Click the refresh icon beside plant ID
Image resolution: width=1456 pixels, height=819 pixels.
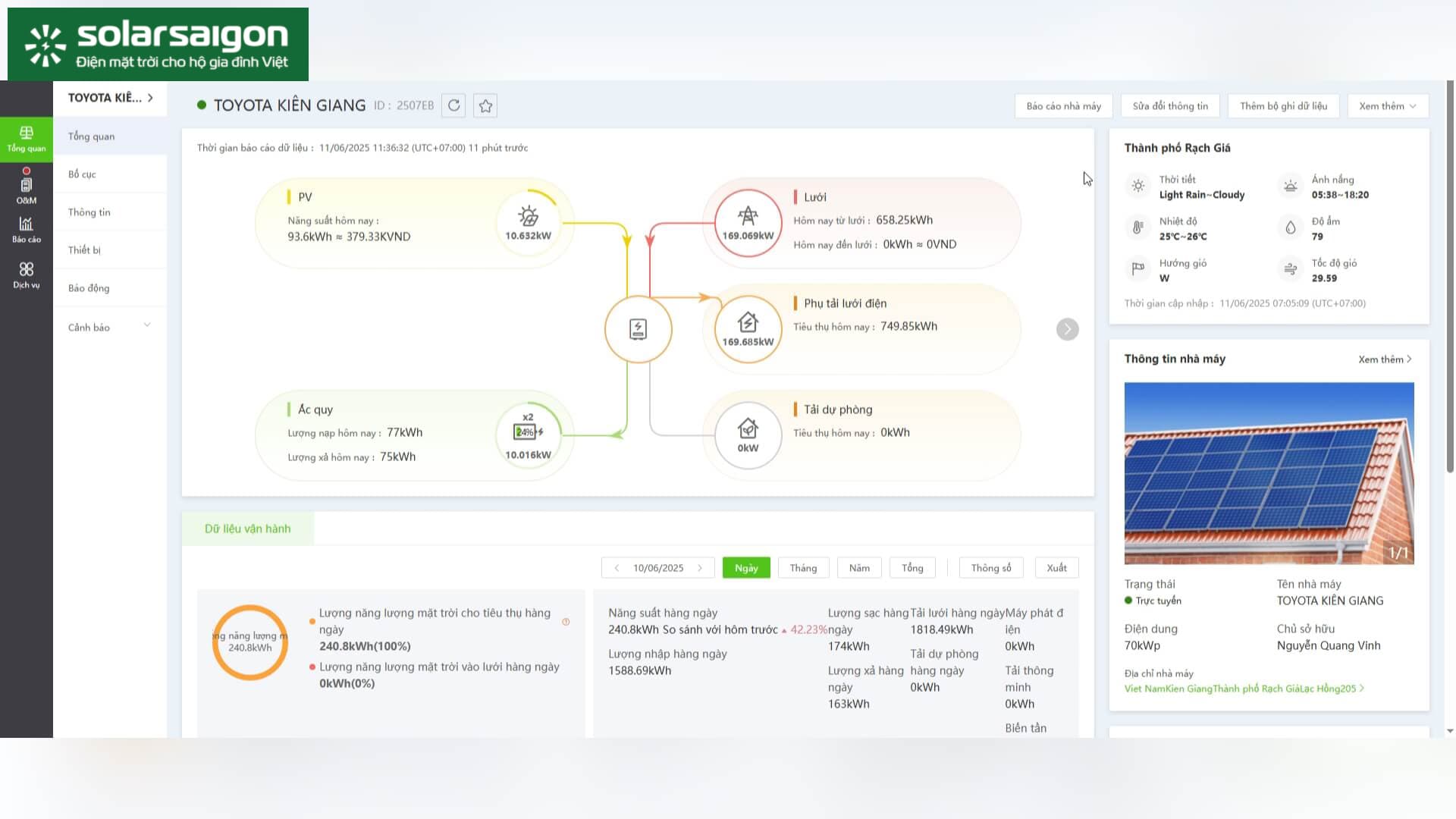tap(453, 105)
